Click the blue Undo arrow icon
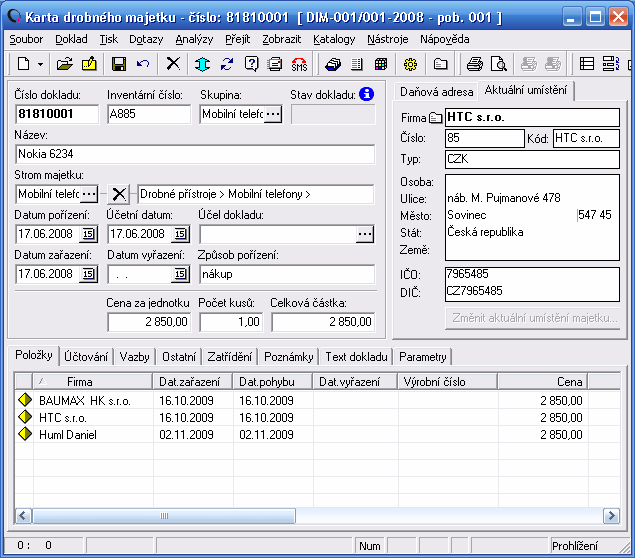This screenshot has height=558, width=635. [143, 64]
